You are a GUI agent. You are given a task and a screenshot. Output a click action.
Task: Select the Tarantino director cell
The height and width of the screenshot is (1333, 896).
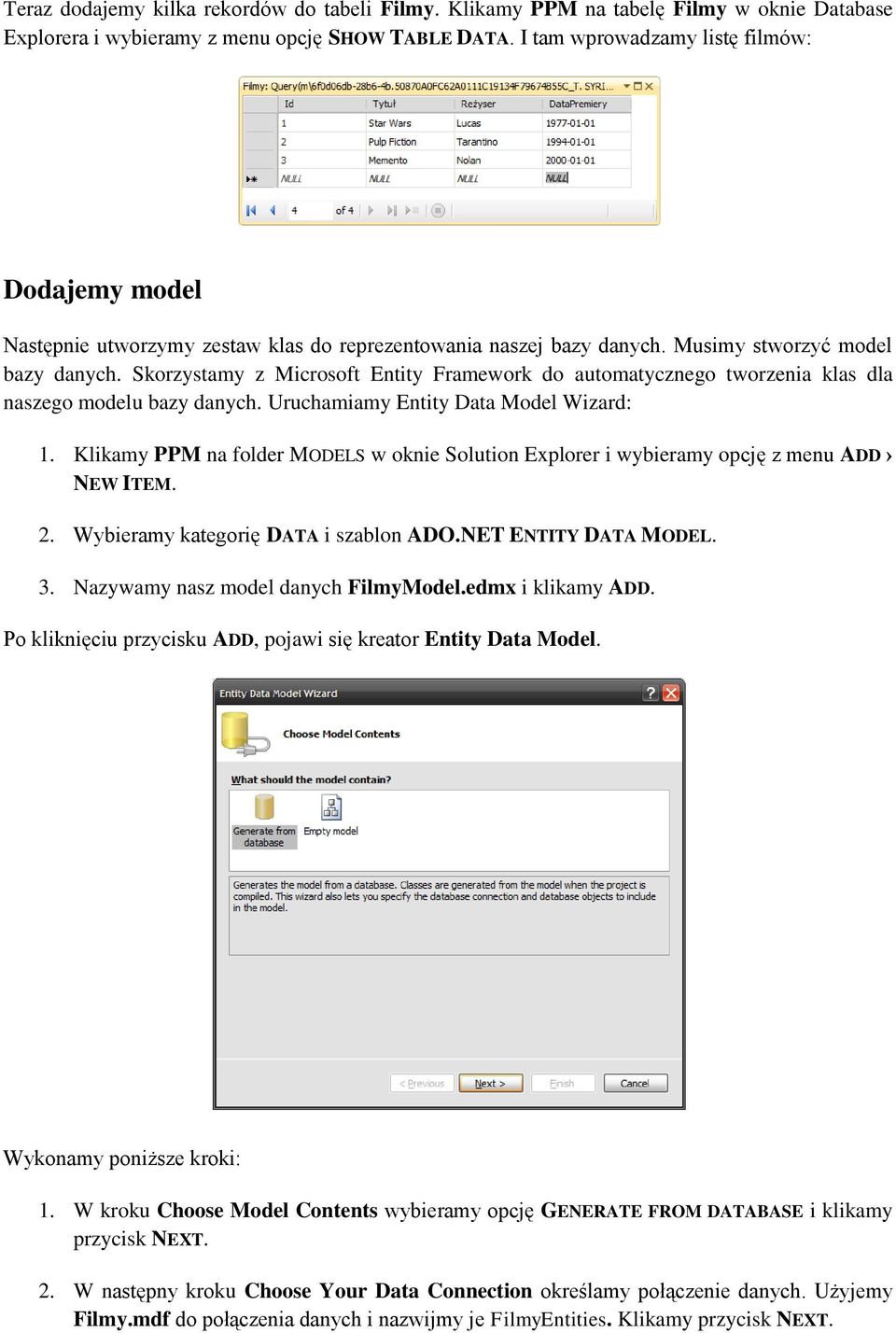tap(498, 142)
